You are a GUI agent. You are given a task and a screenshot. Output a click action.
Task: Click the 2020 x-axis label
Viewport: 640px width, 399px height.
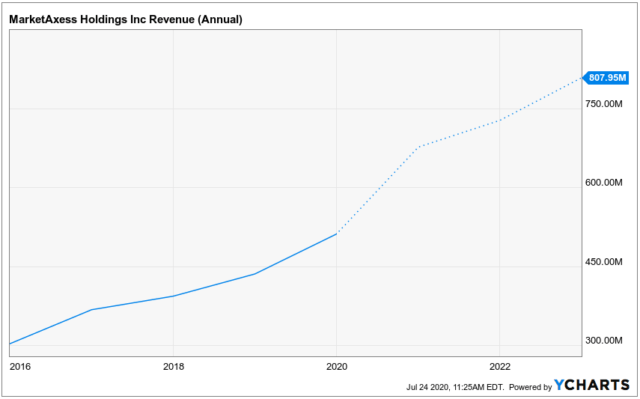(x=337, y=366)
